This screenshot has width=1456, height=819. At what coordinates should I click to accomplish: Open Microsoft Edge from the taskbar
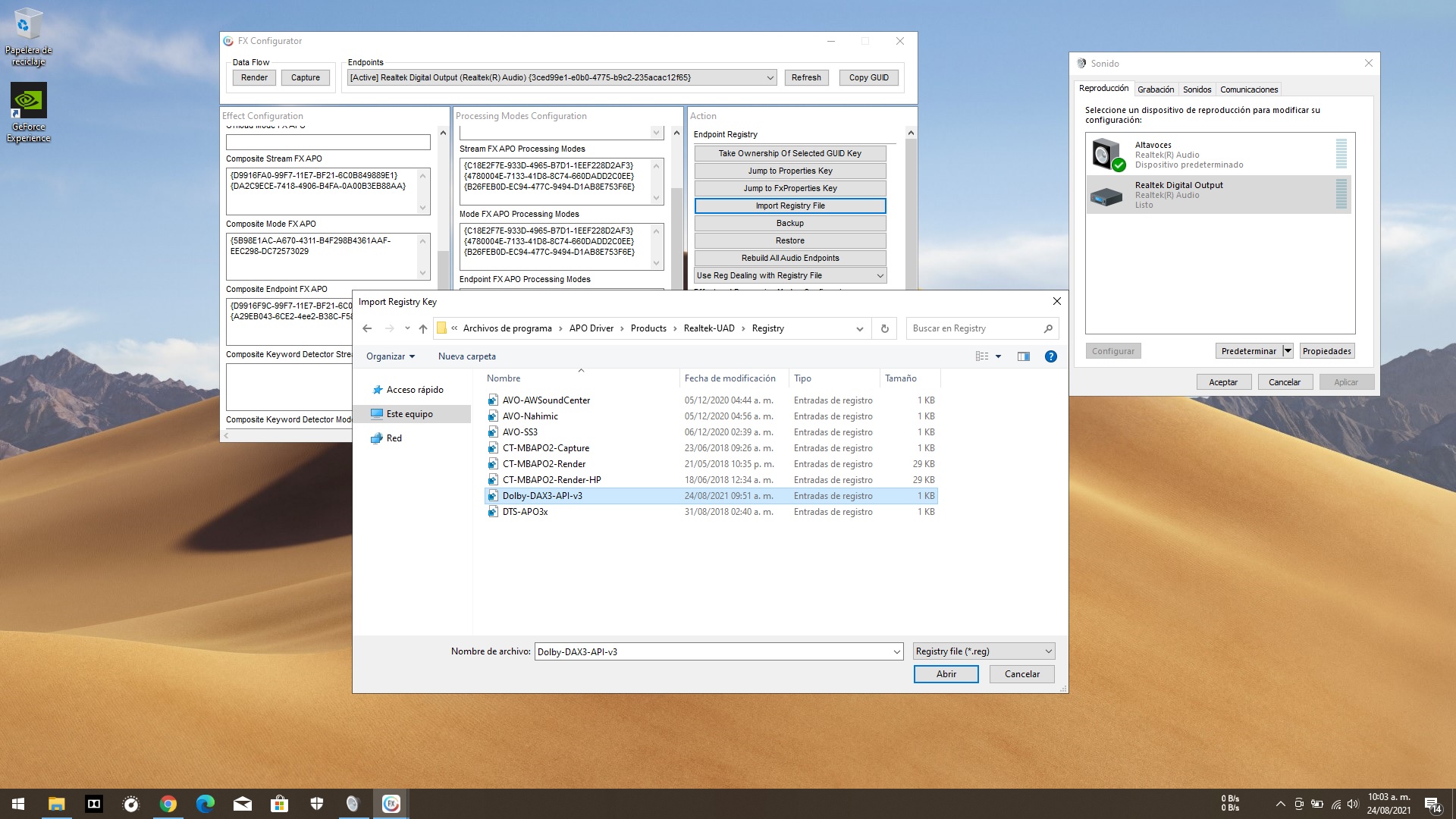[205, 804]
